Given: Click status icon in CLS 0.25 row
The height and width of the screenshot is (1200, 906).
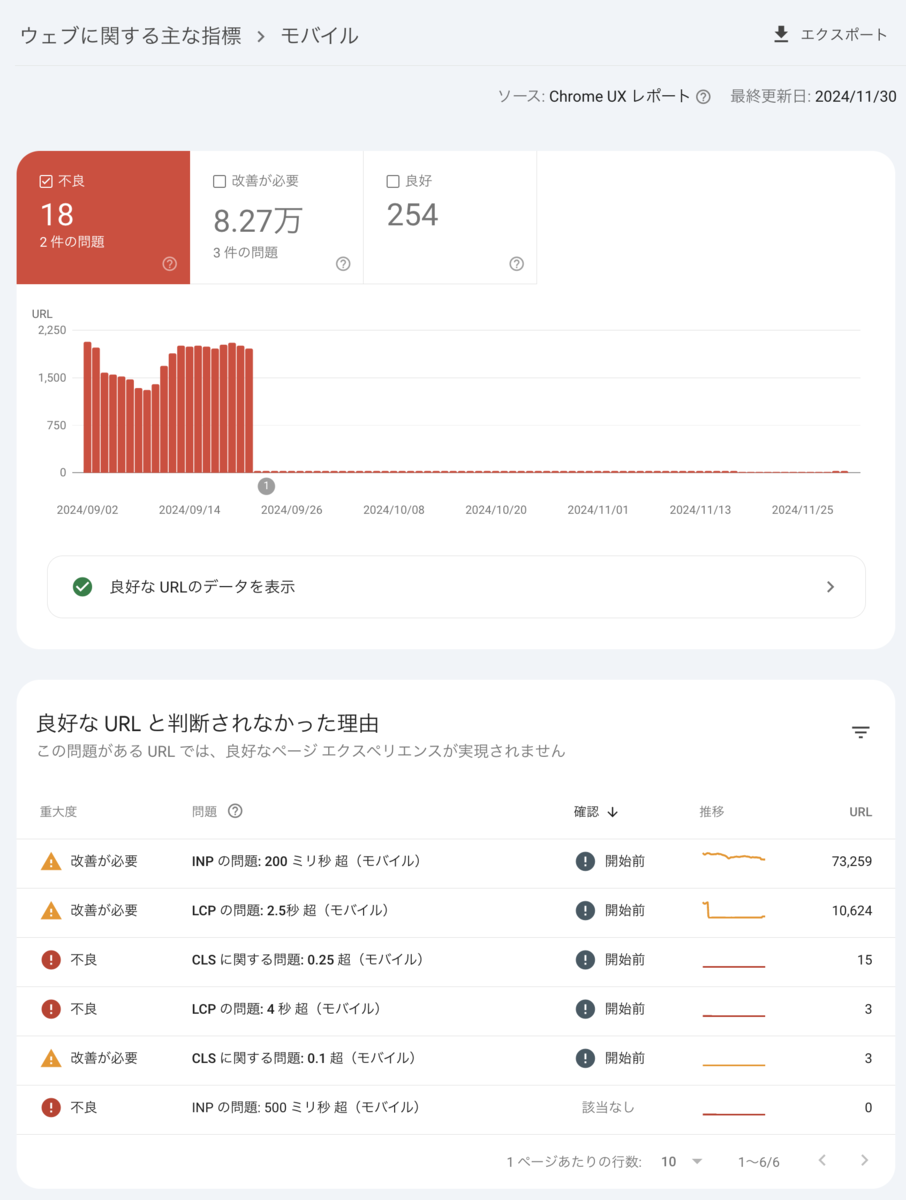Looking at the screenshot, I should pos(585,960).
